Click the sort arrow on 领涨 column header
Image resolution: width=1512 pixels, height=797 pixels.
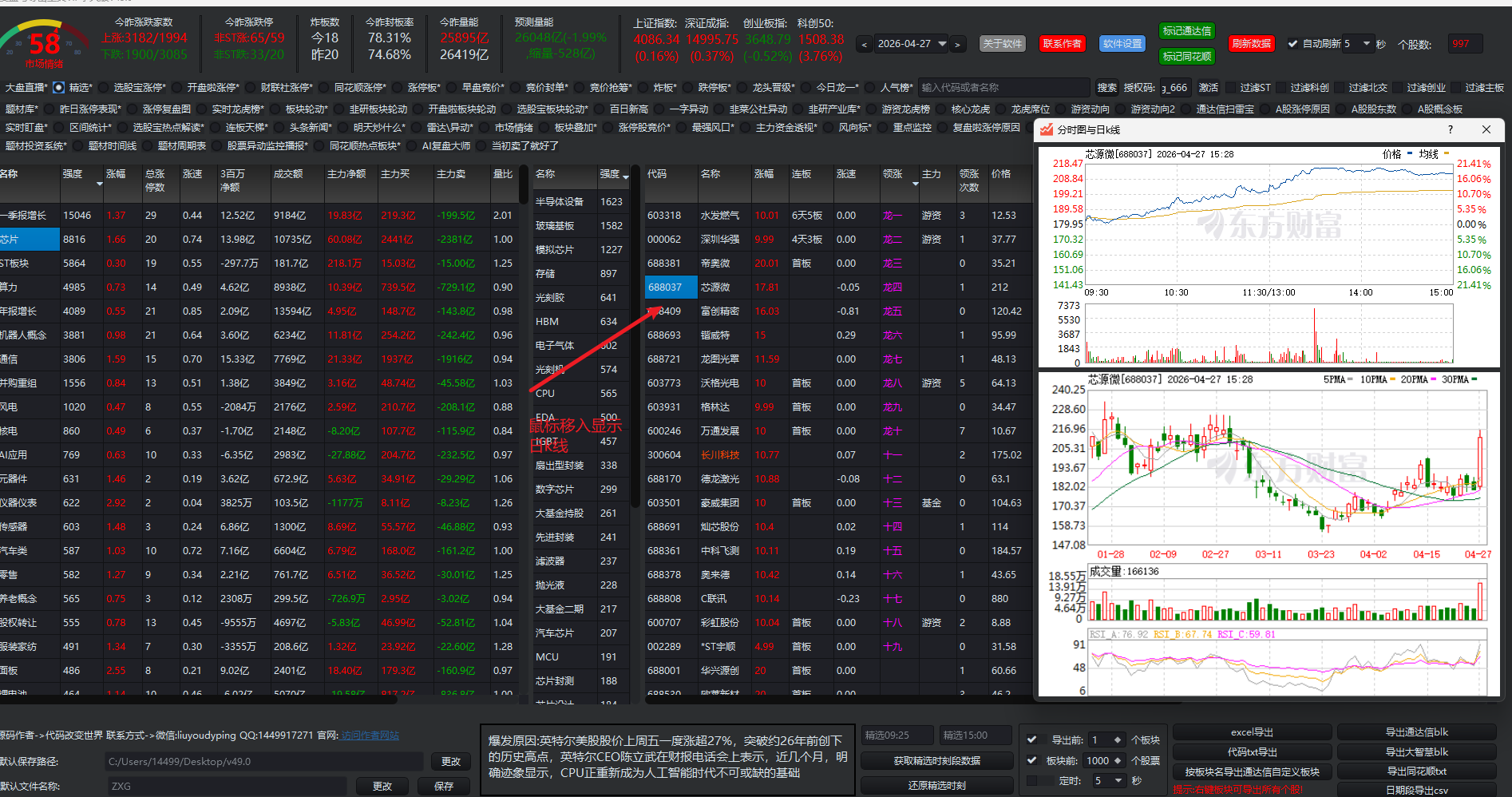(915, 184)
